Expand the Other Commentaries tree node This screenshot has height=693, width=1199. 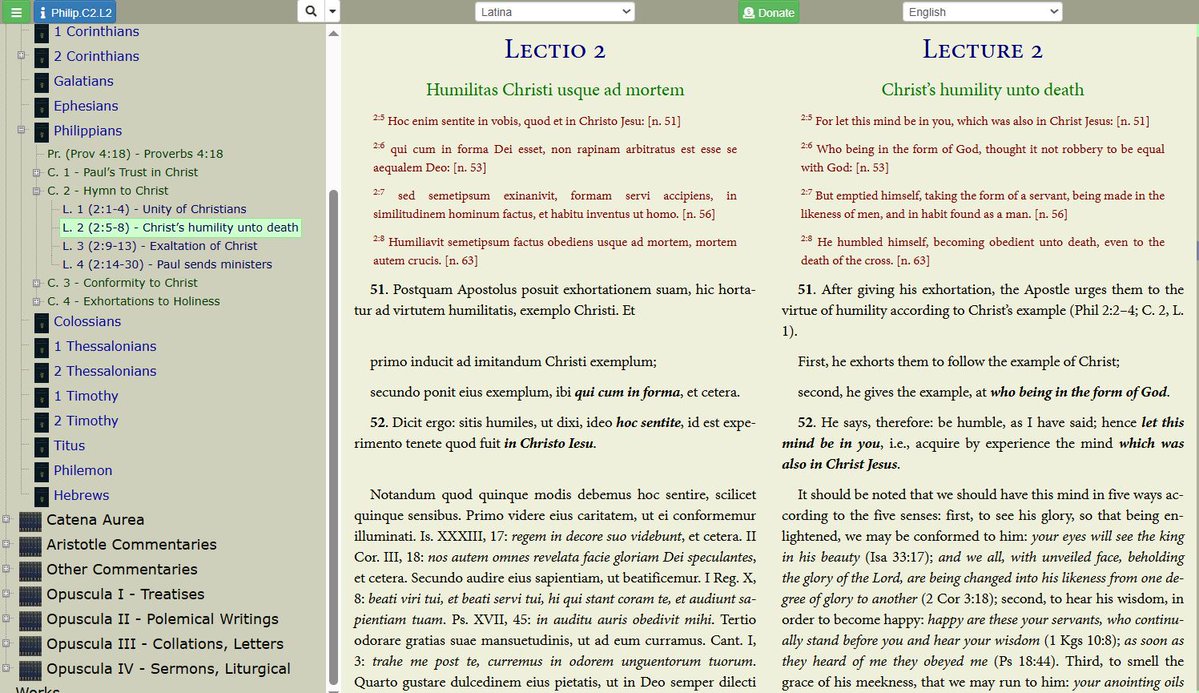[x=6, y=569]
